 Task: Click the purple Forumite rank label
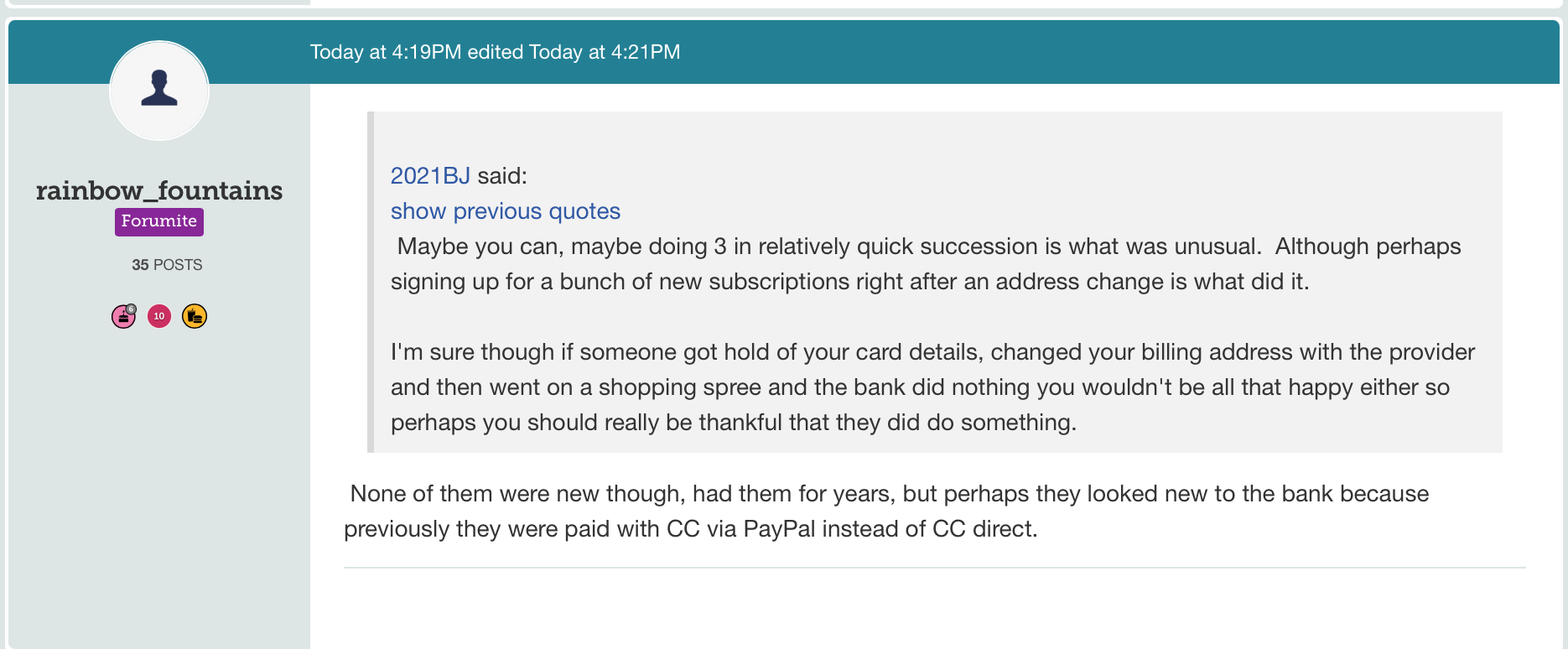(x=159, y=221)
